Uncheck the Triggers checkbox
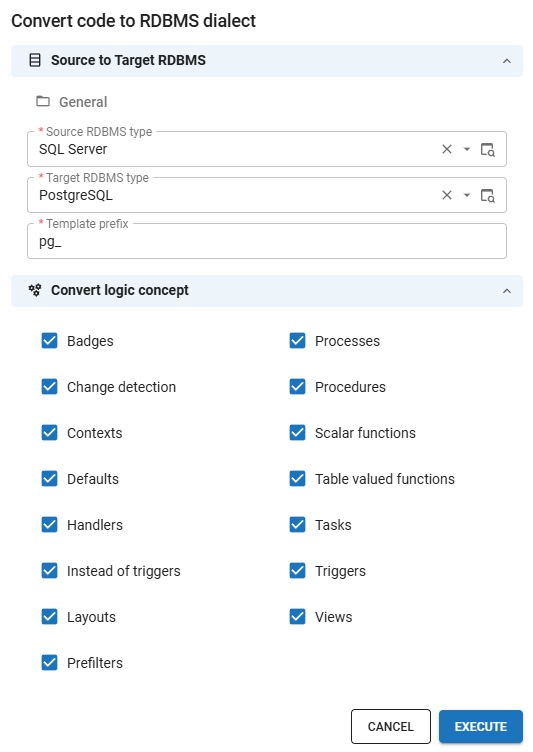The image size is (533, 752). coord(297,571)
